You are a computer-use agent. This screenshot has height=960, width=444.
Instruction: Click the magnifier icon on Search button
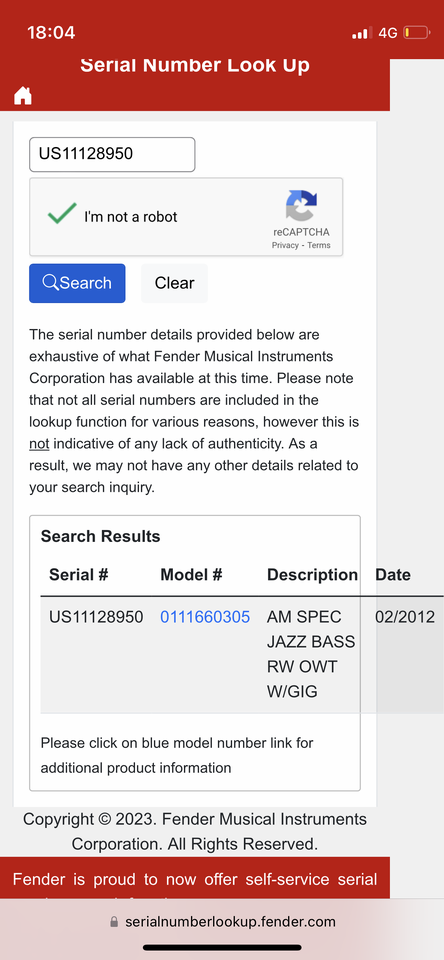coord(50,282)
